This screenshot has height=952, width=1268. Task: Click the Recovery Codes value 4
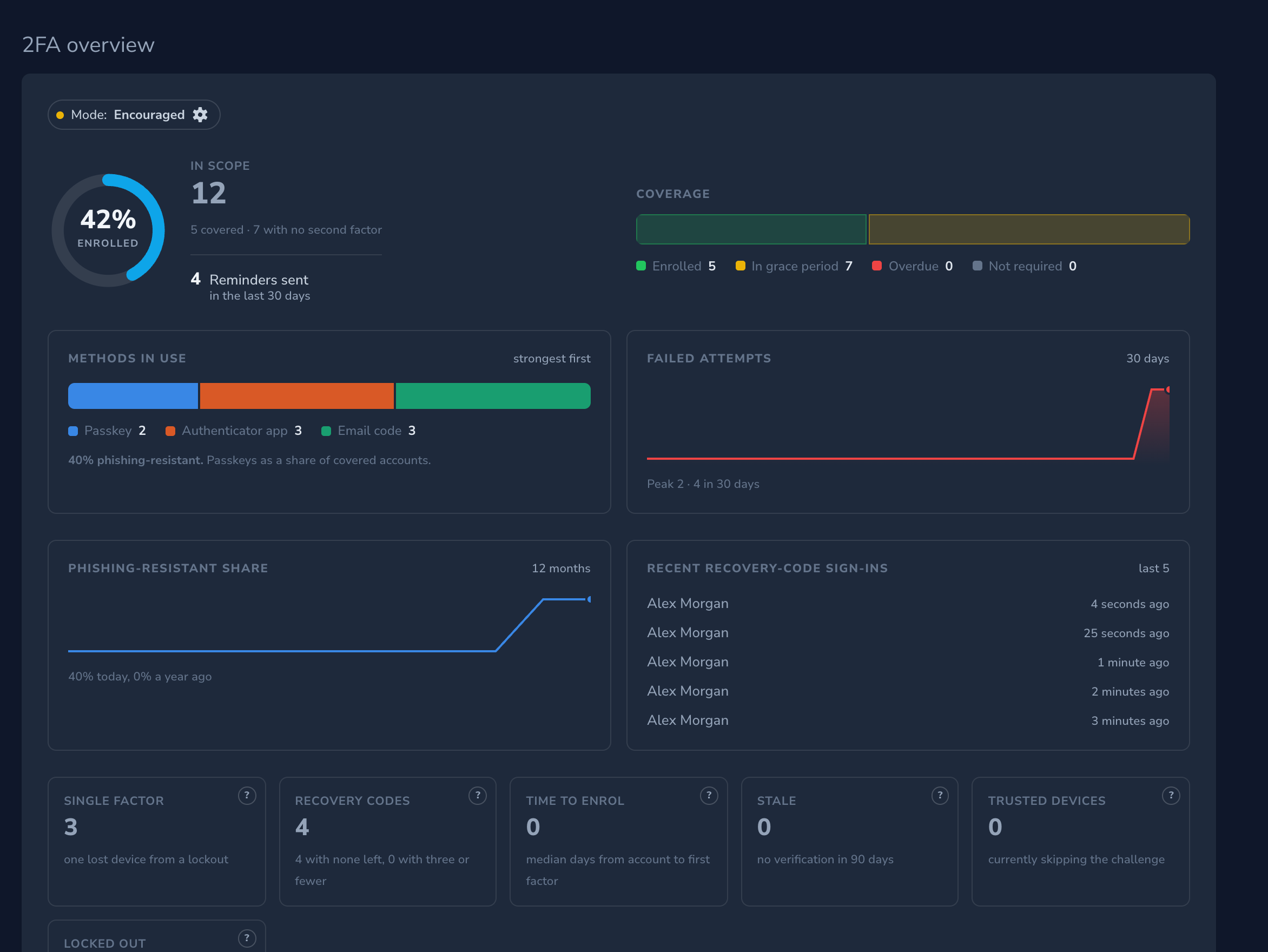click(x=302, y=827)
